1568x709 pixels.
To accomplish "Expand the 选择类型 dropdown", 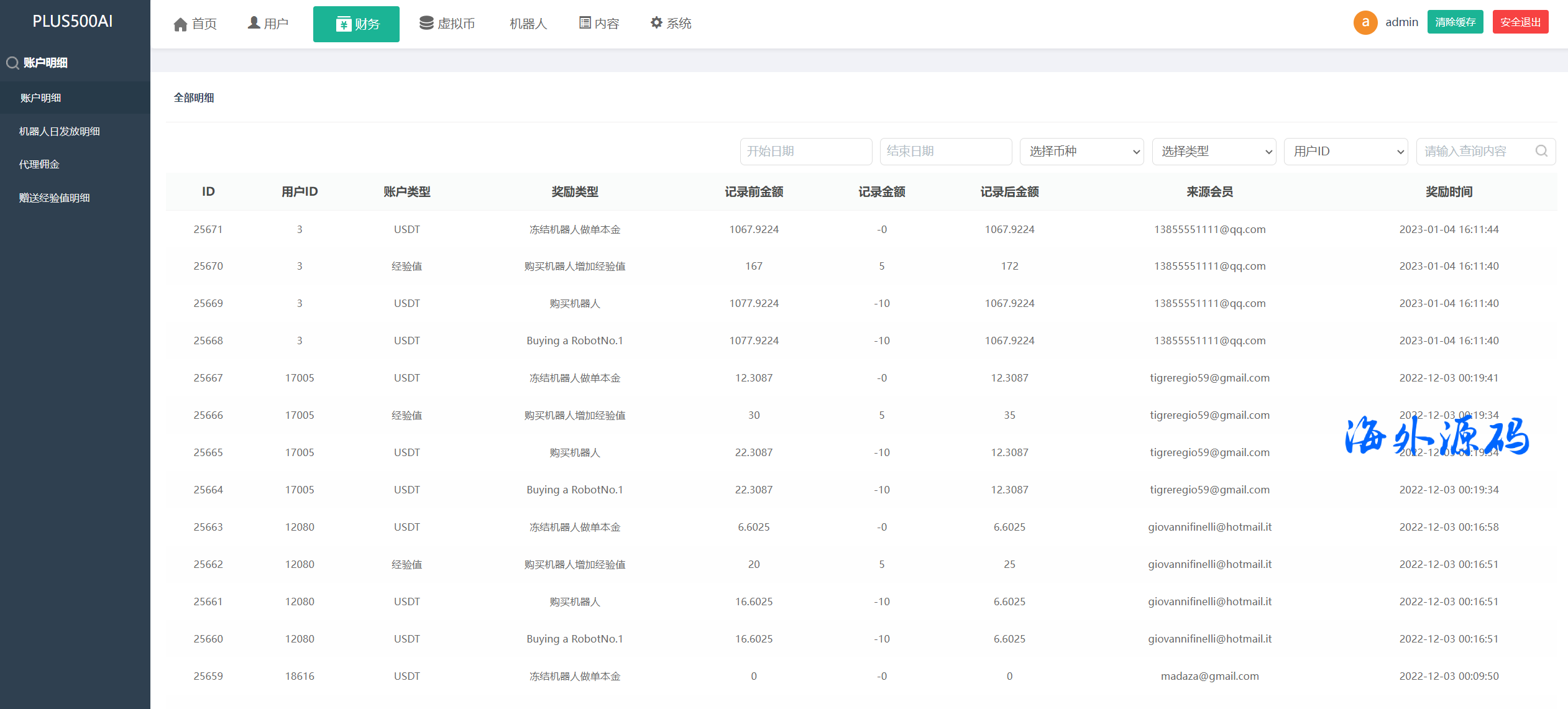I will 1214,151.
